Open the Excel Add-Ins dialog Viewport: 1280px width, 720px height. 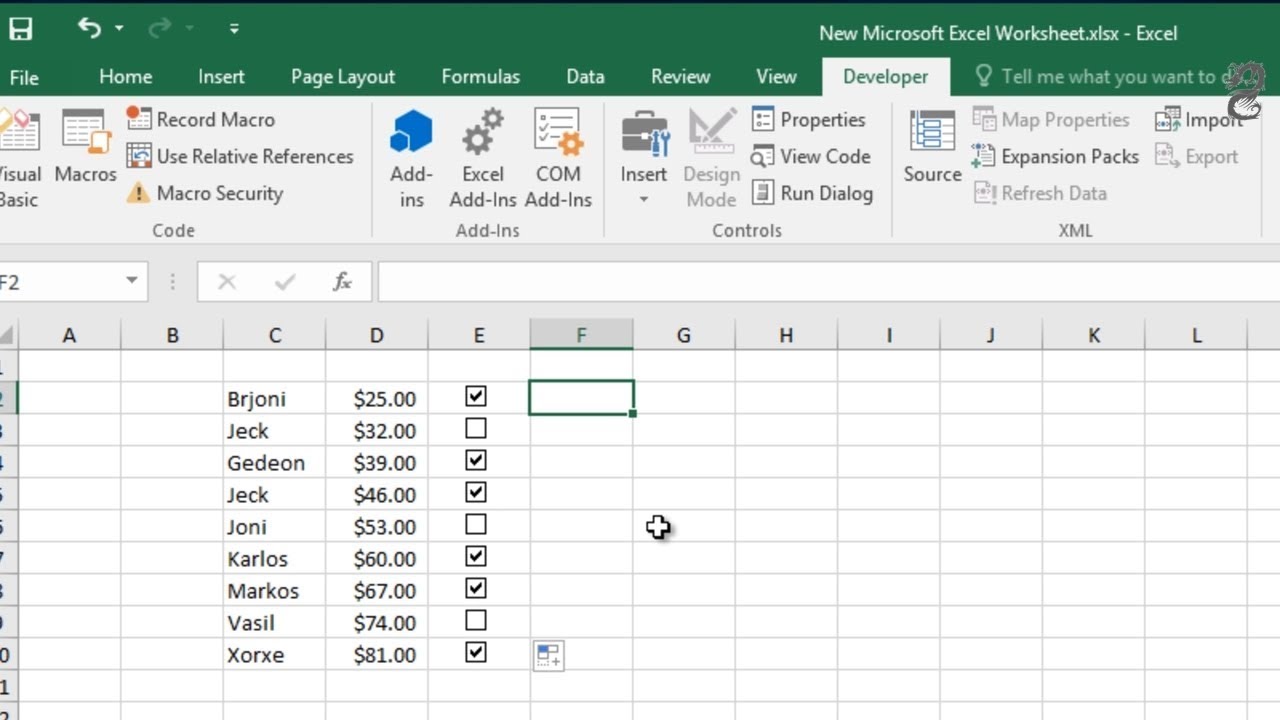coord(482,159)
